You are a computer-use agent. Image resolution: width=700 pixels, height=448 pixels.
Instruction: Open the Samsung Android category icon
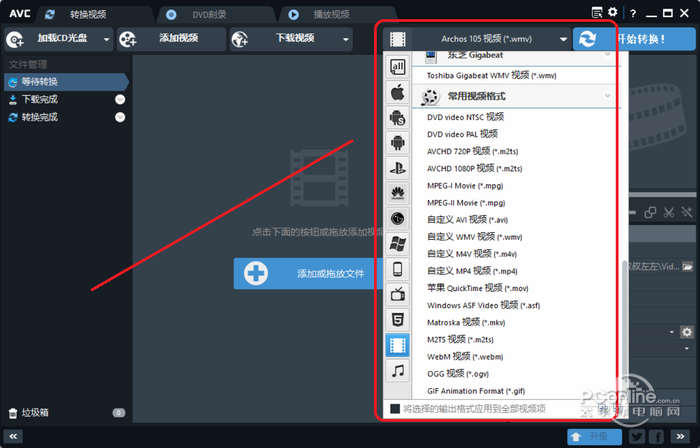point(397,118)
